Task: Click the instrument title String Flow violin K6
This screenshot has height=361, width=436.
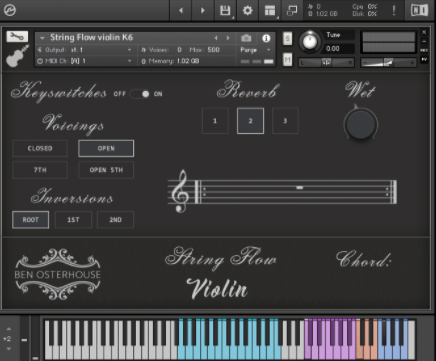Action: (91, 38)
